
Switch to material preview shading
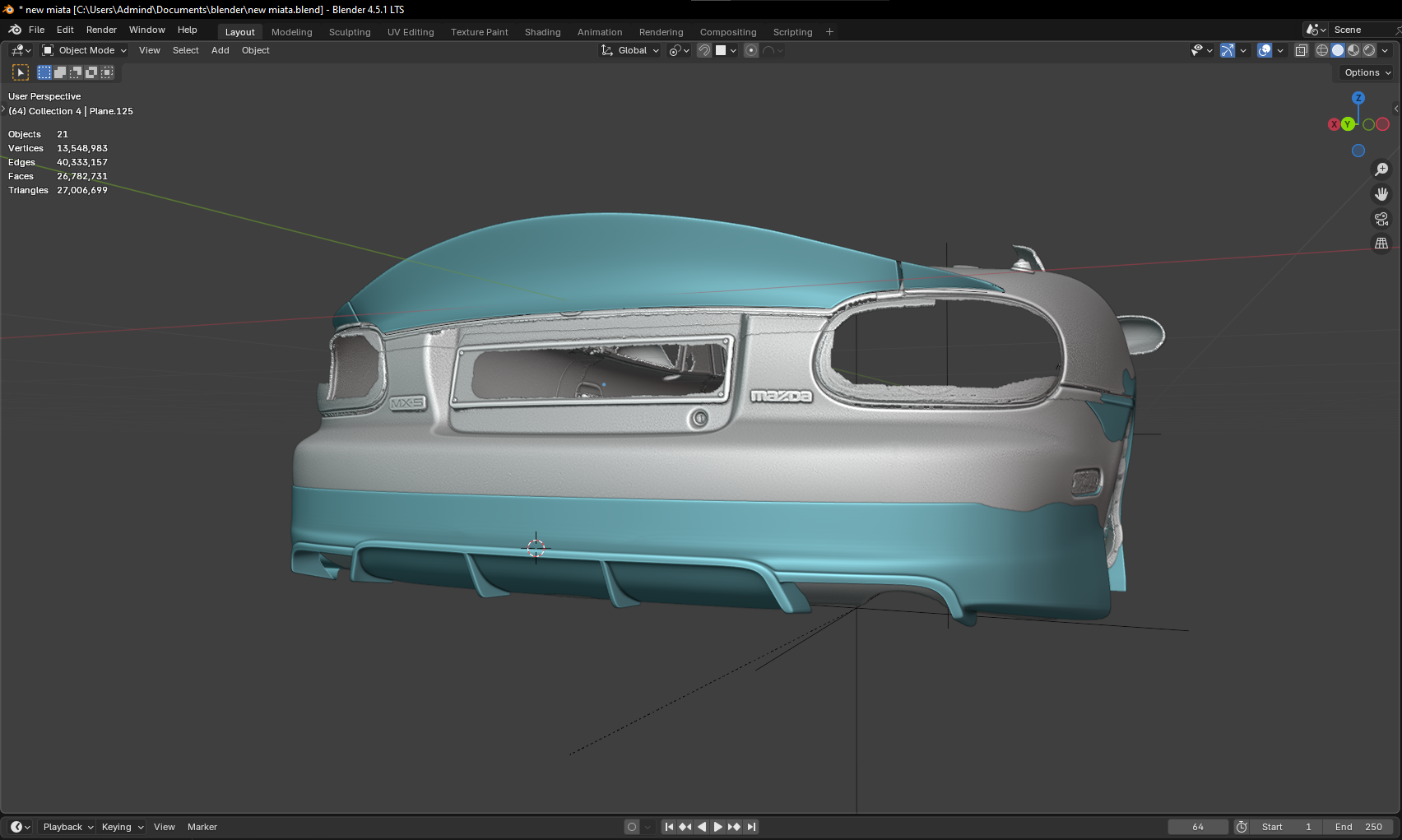[x=1353, y=50]
